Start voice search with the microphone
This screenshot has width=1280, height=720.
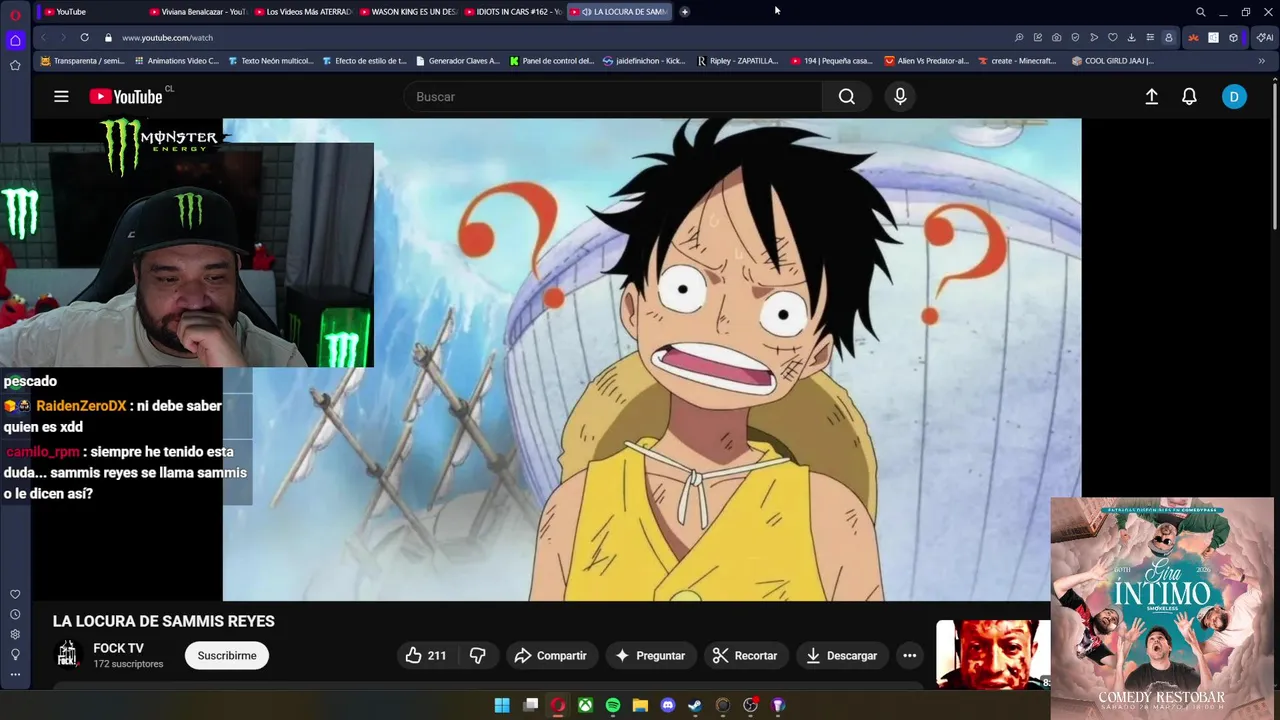900,96
